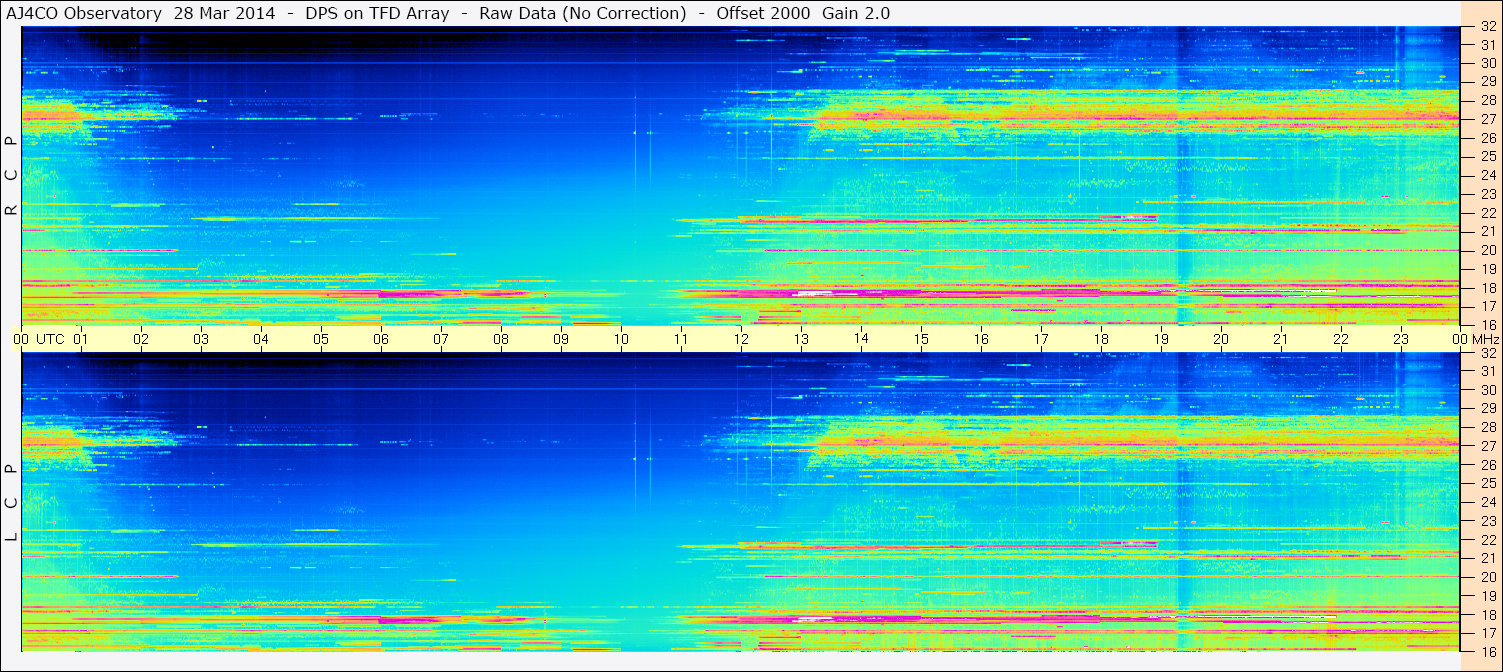Click the 15 hour time axis label

(x=920, y=339)
